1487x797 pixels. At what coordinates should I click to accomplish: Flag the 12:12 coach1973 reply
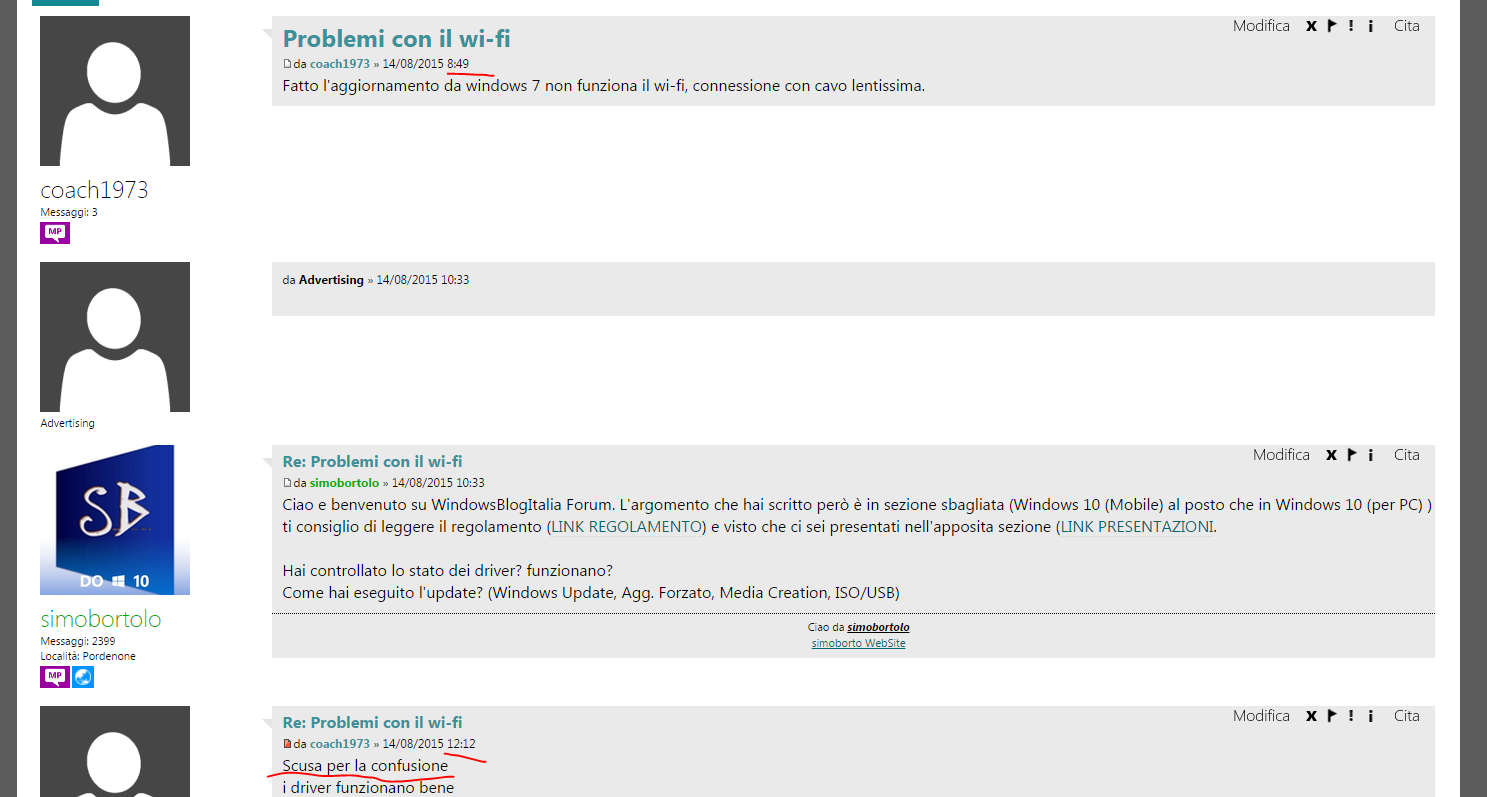tap(1332, 716)
